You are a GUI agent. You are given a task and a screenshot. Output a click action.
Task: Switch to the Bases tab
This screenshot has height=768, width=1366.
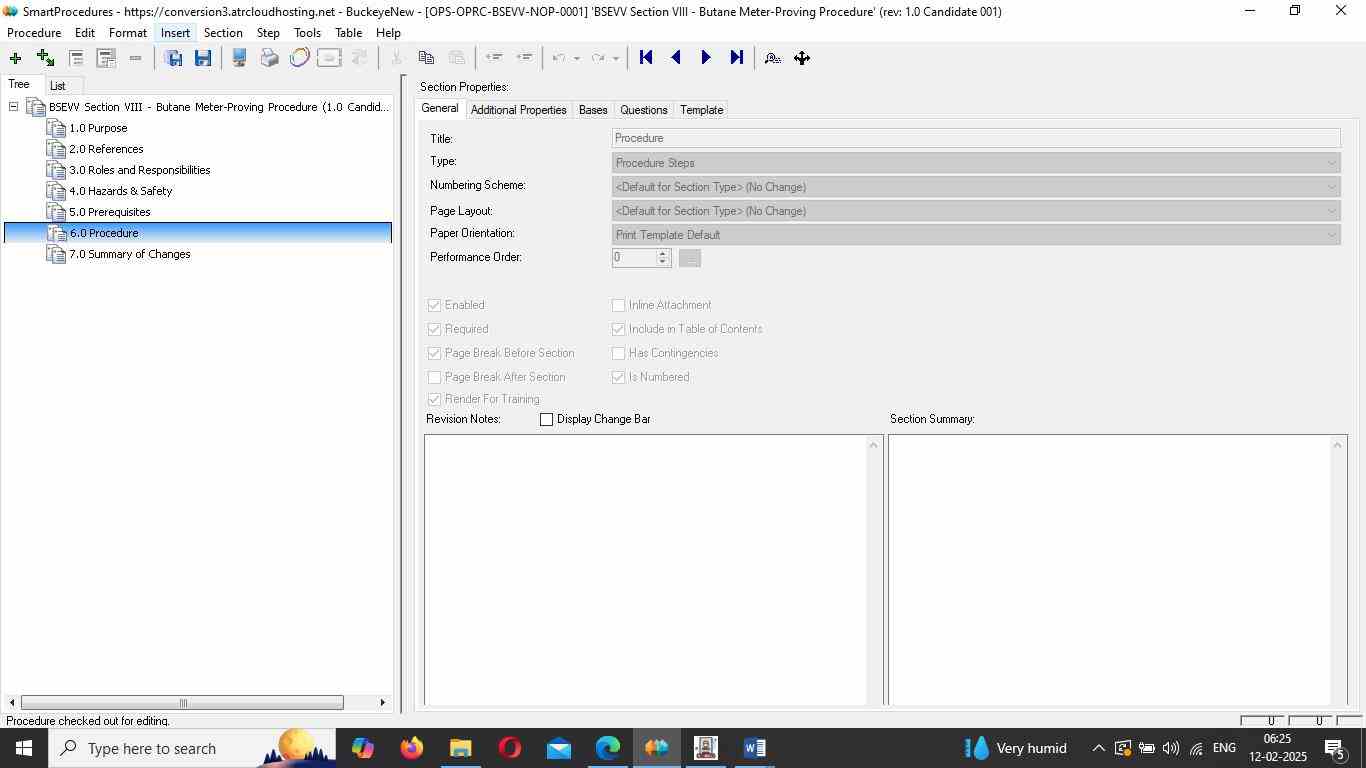593,110
